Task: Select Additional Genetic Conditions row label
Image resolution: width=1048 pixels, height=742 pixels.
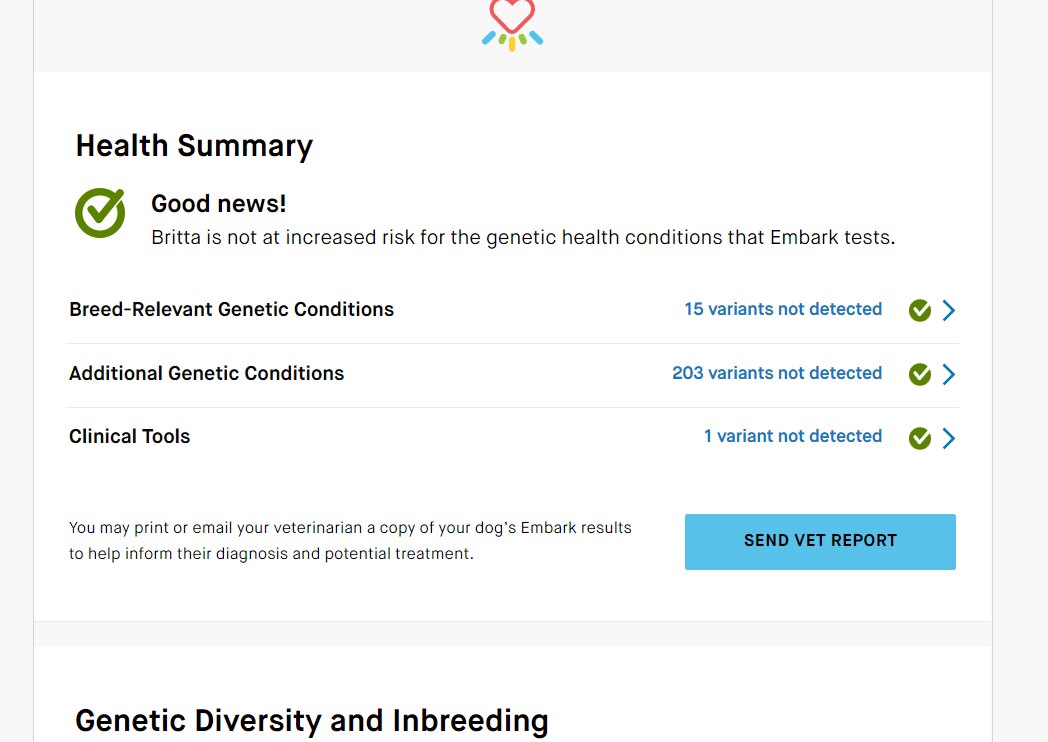Action: click(x=207, y=373)
